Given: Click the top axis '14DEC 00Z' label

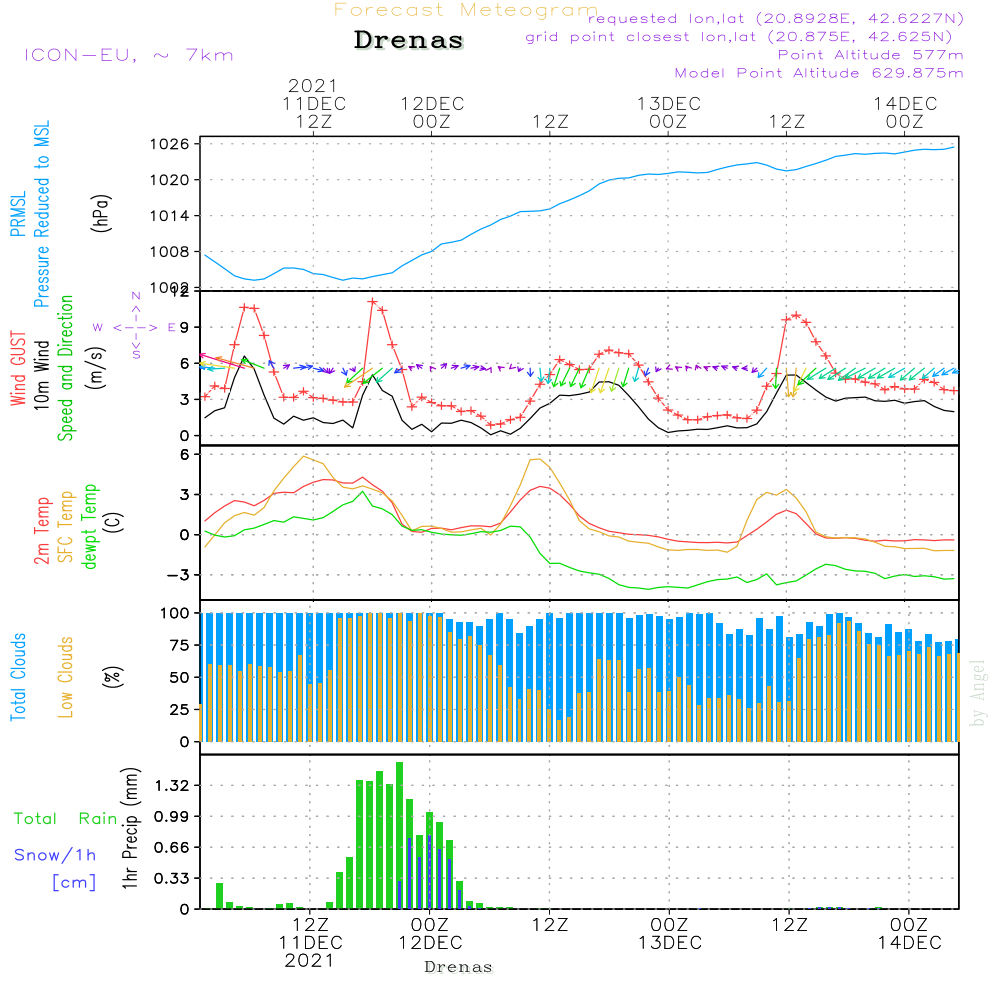Looking at the screenshot, I should pyautogui.click(x=905, y=112).
